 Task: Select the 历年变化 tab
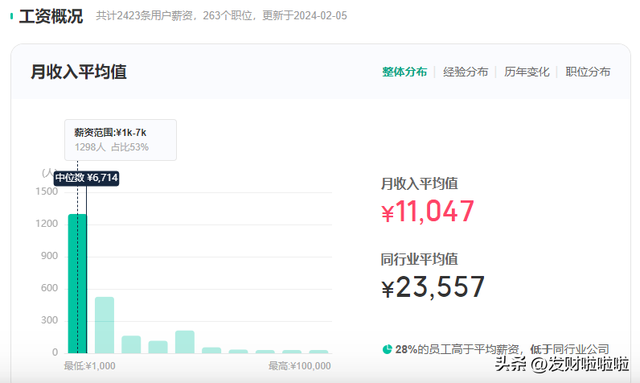click(x=527, y=72)
